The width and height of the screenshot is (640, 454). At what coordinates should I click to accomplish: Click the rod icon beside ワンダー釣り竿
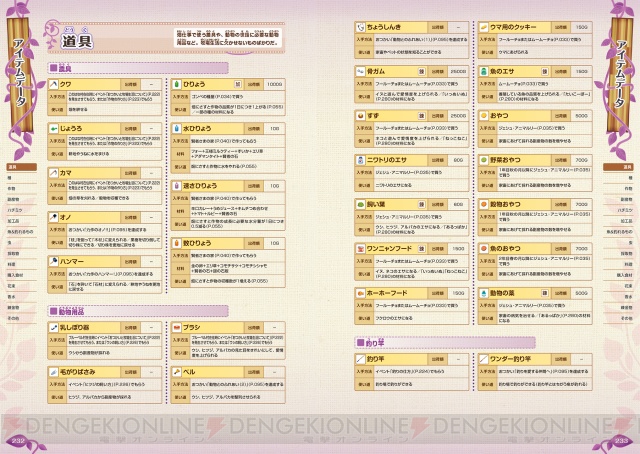(x=484, y=359)
